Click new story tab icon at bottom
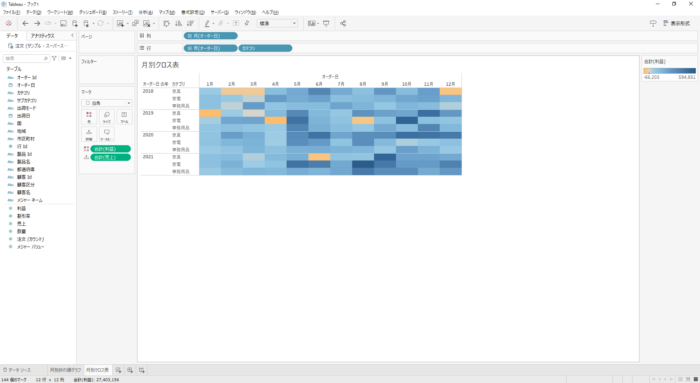700x383 pixels. [x=142, y=370]
